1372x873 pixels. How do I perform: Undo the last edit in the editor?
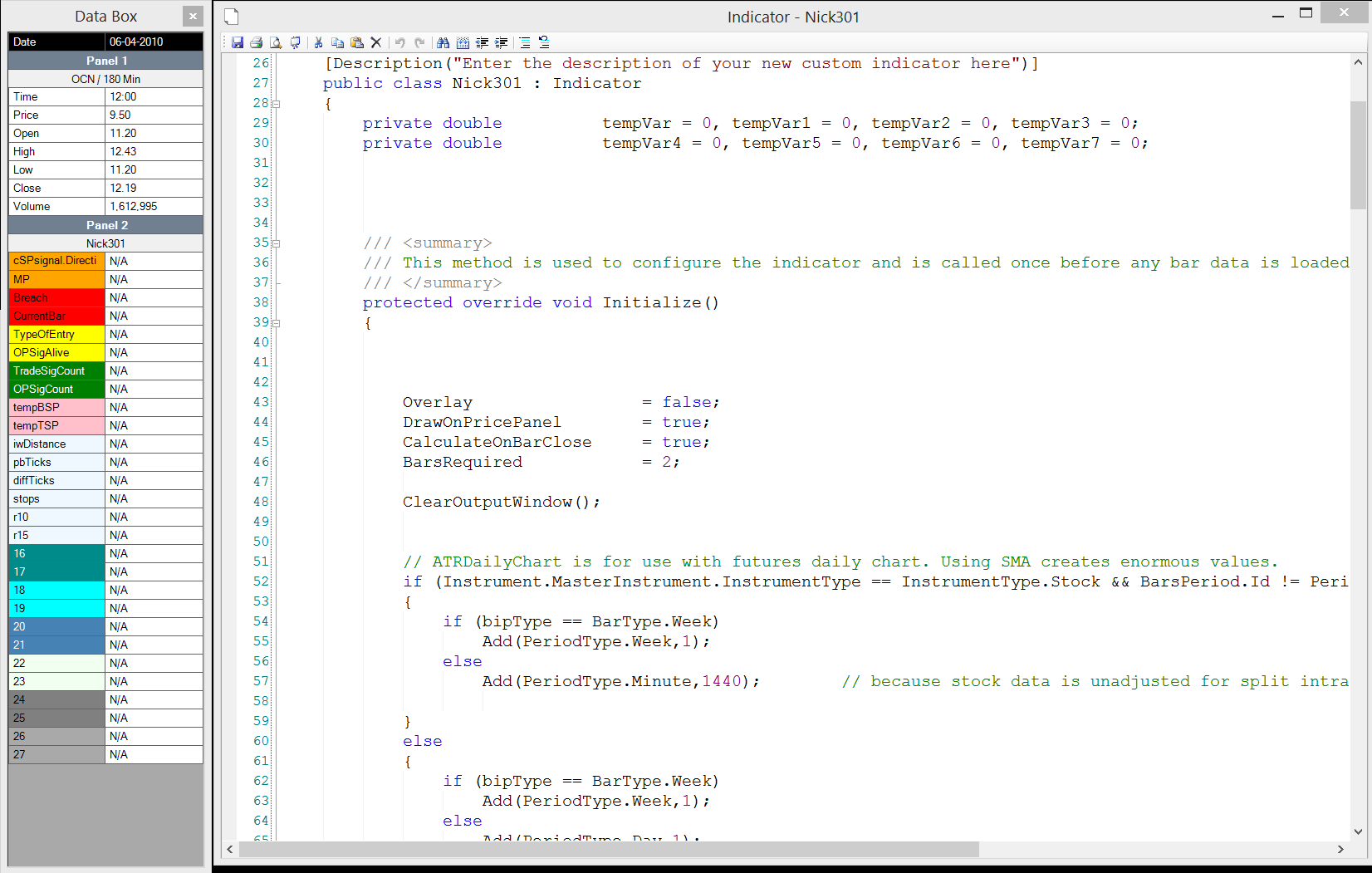400,42
